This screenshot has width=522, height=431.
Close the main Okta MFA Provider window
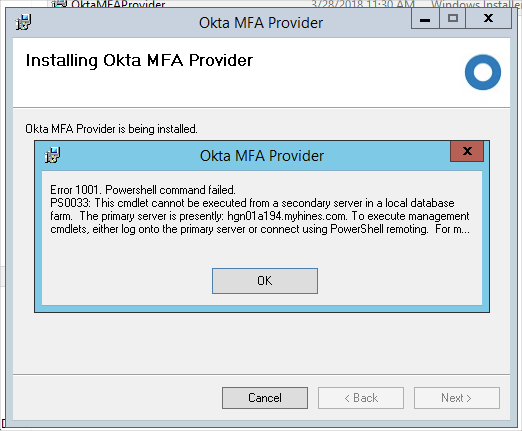coord(488,19)
